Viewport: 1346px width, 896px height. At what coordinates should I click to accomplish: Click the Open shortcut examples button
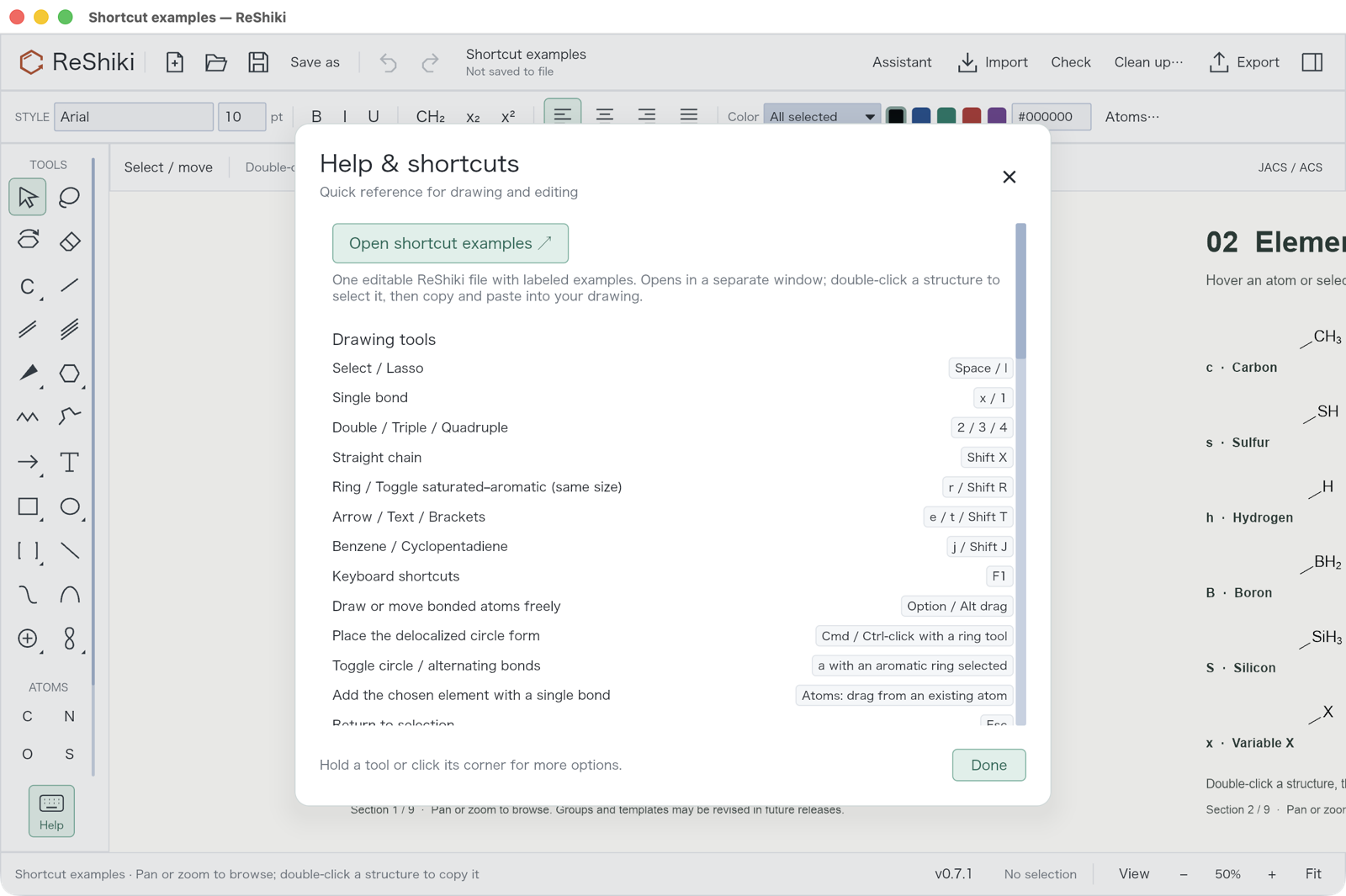[450, 243]
